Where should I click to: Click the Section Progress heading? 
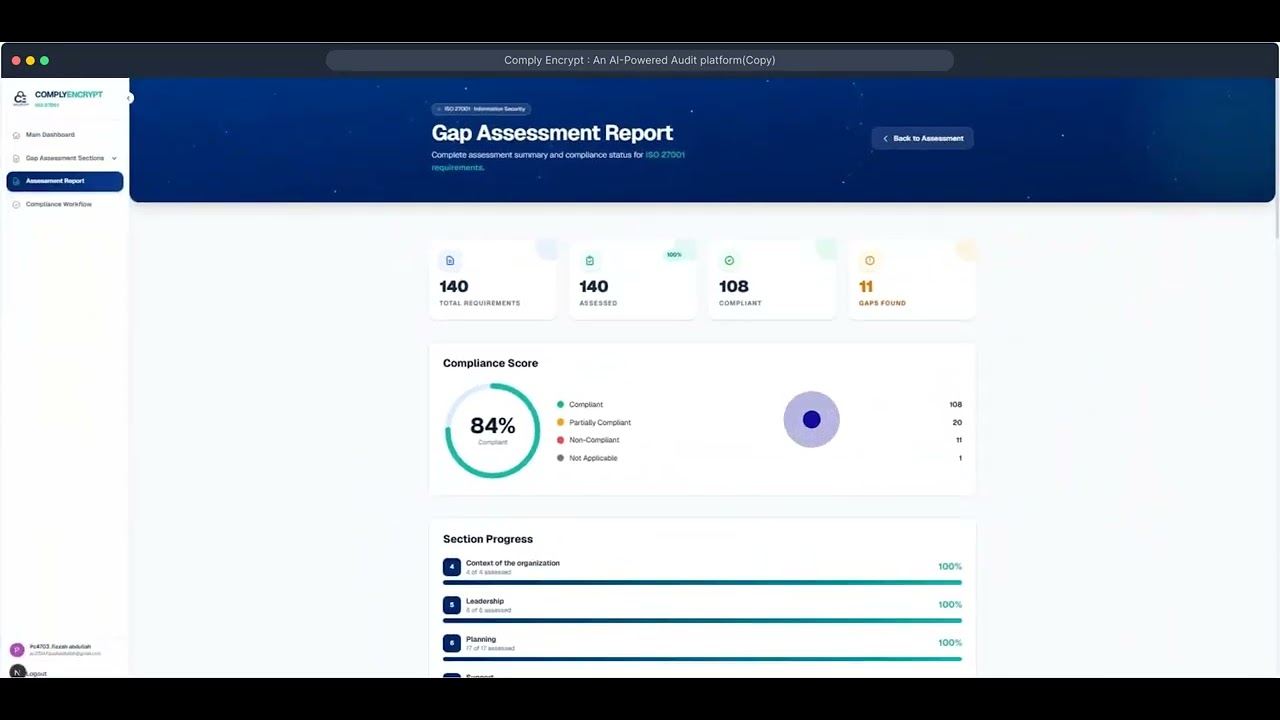[488, 539]
